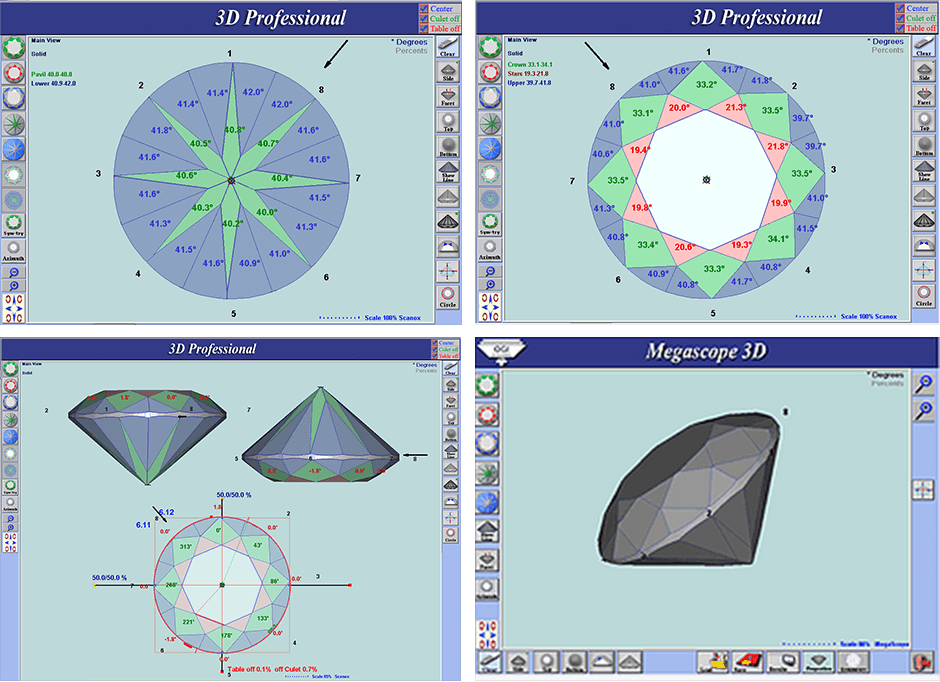Click the 21.8° star facet

tap(778, 146)
